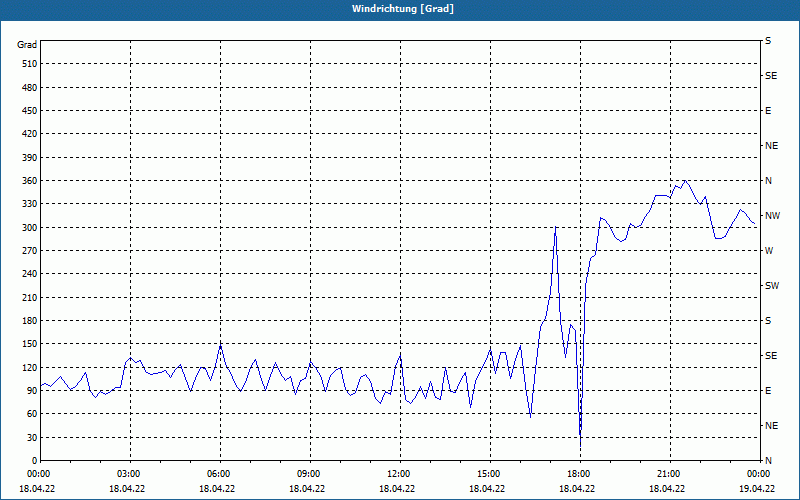
Task: Select the 150 axis value
Action: pos(30,344)
